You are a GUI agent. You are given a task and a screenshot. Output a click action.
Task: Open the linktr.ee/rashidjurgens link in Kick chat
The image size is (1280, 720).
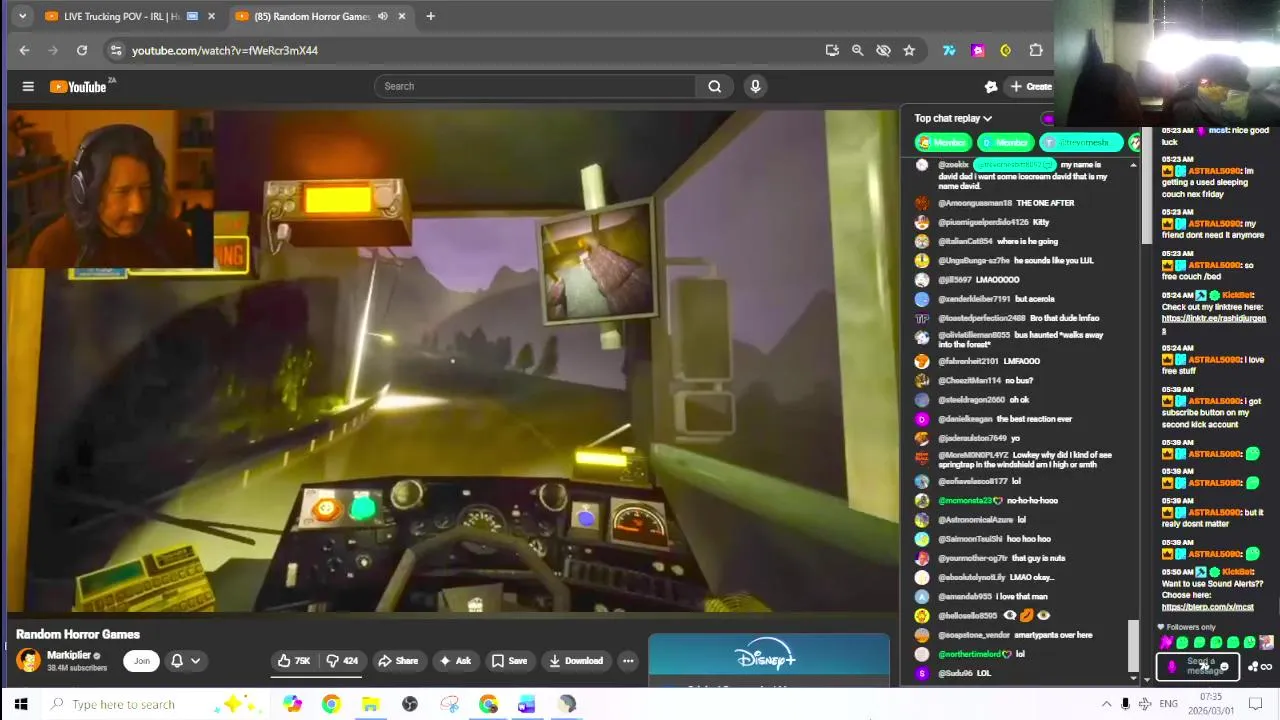point(1213,324)
